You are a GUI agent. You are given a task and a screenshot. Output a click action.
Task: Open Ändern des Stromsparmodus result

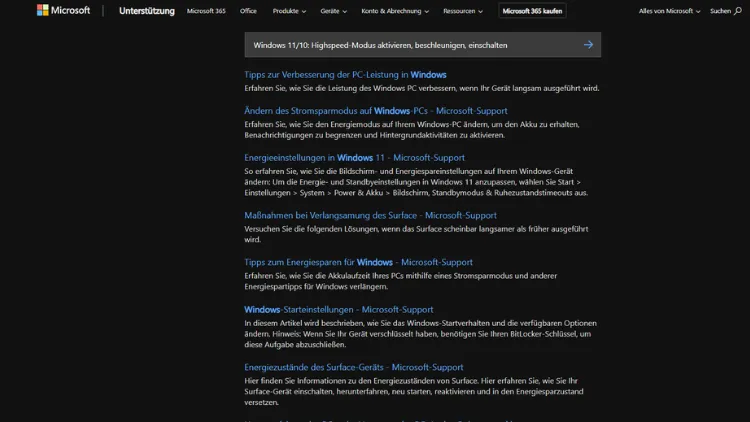click(x=375, y=111)
